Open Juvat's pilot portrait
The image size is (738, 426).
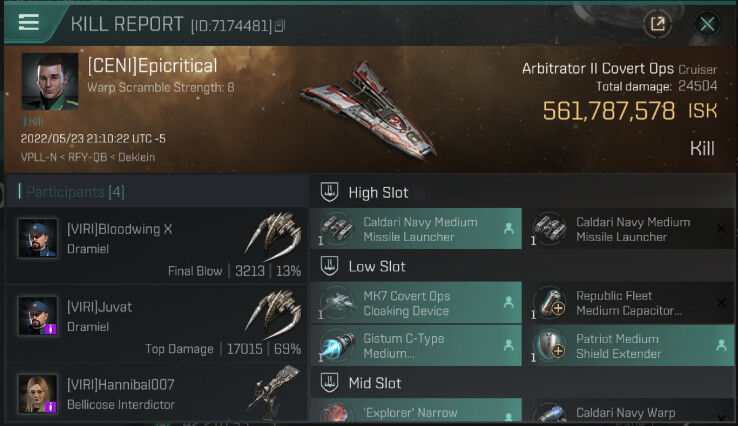tap(38, 315)
